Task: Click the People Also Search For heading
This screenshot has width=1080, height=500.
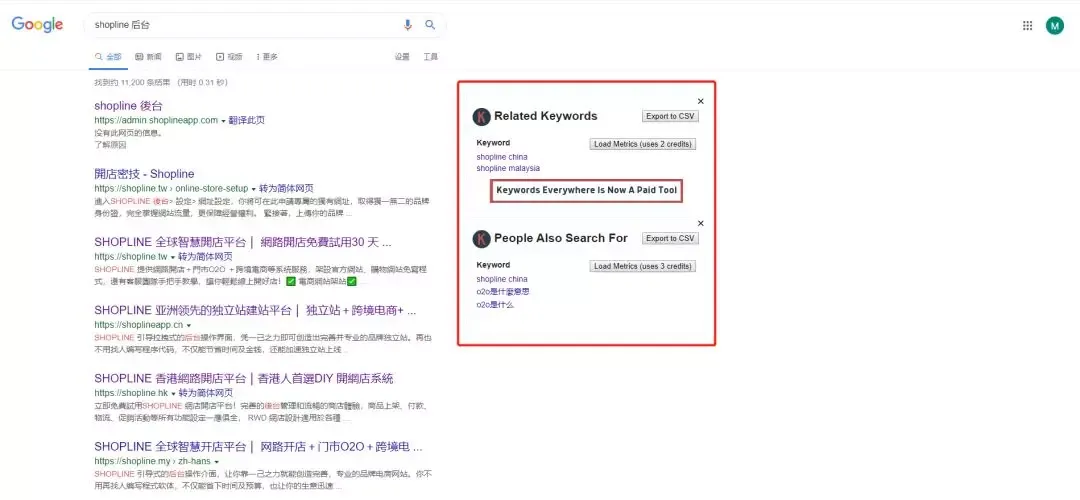Action: pos(561,238)
